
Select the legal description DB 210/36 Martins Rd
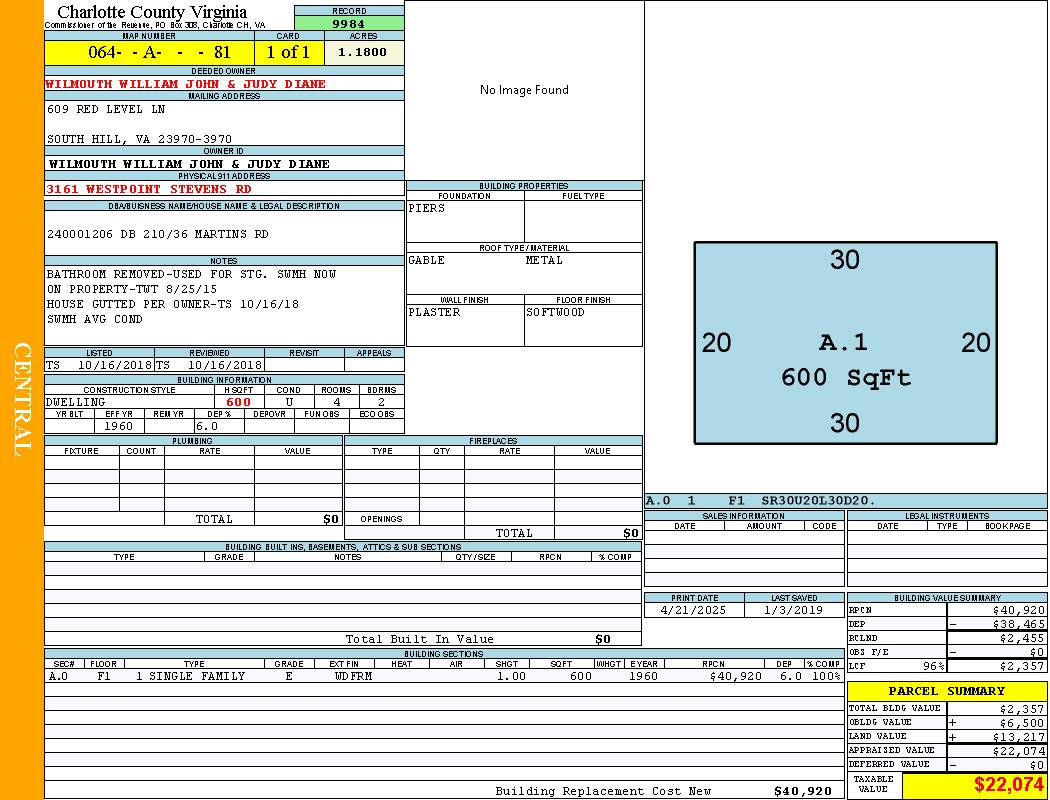coord(158,234)
